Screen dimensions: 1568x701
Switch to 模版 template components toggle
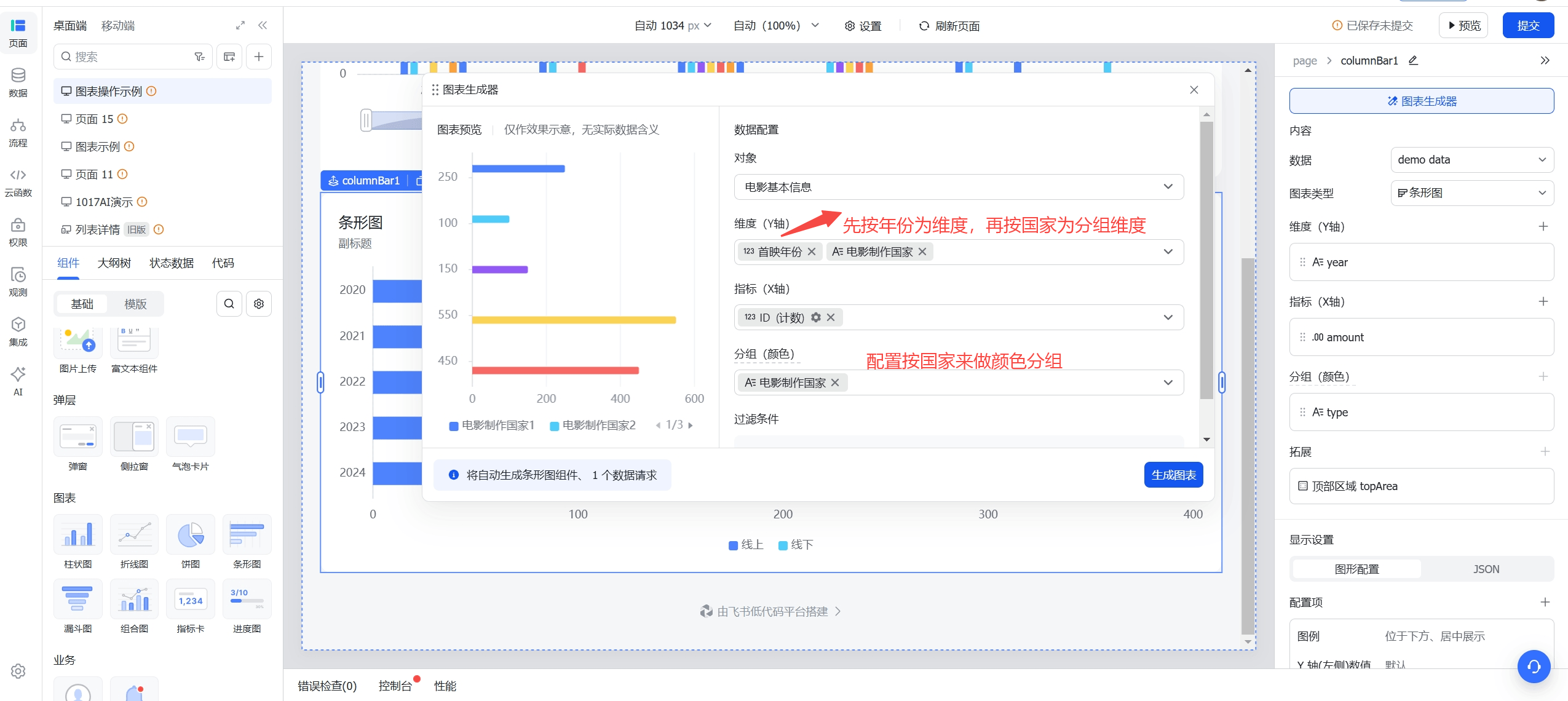(x=135, y=304)
